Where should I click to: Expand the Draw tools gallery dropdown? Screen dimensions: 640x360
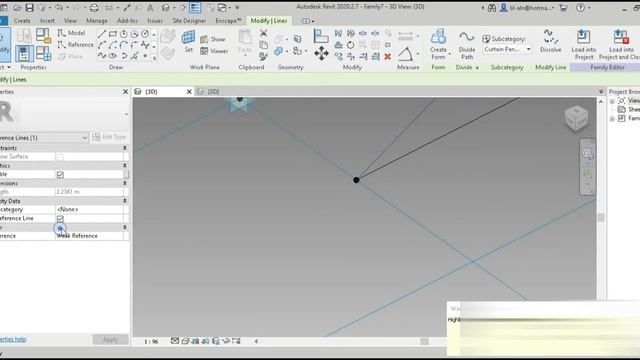point(154,58)
